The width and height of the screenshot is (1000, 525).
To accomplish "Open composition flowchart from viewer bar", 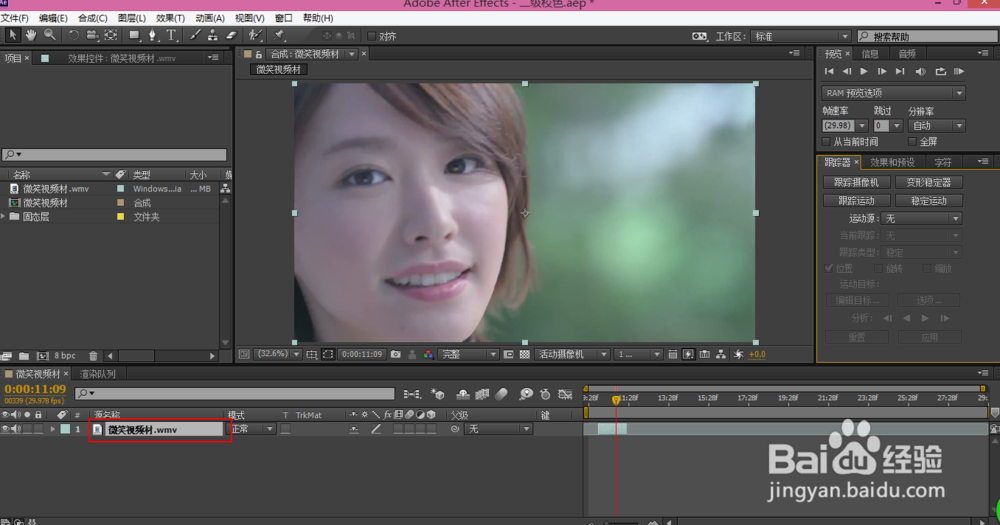I will point(721,354).
